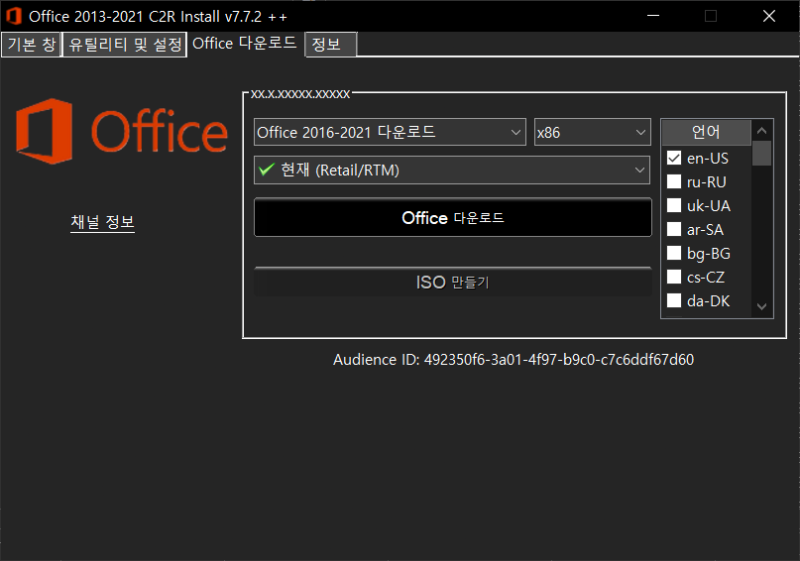Close the C2R Install window
Viewport: 800px width, 561px height.
769,16
